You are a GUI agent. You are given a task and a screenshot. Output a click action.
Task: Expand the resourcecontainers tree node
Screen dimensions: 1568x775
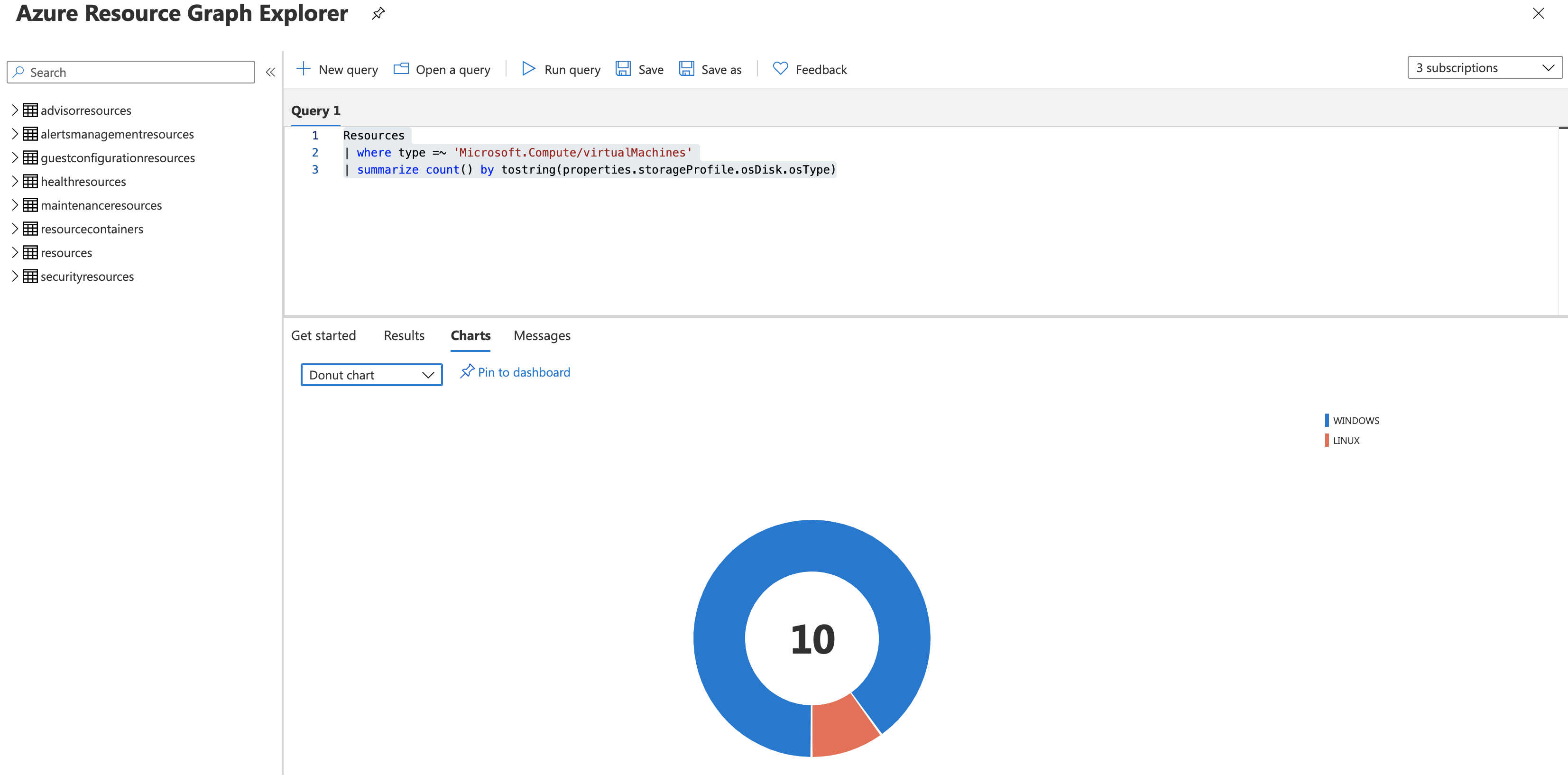[x=15, y=229]
